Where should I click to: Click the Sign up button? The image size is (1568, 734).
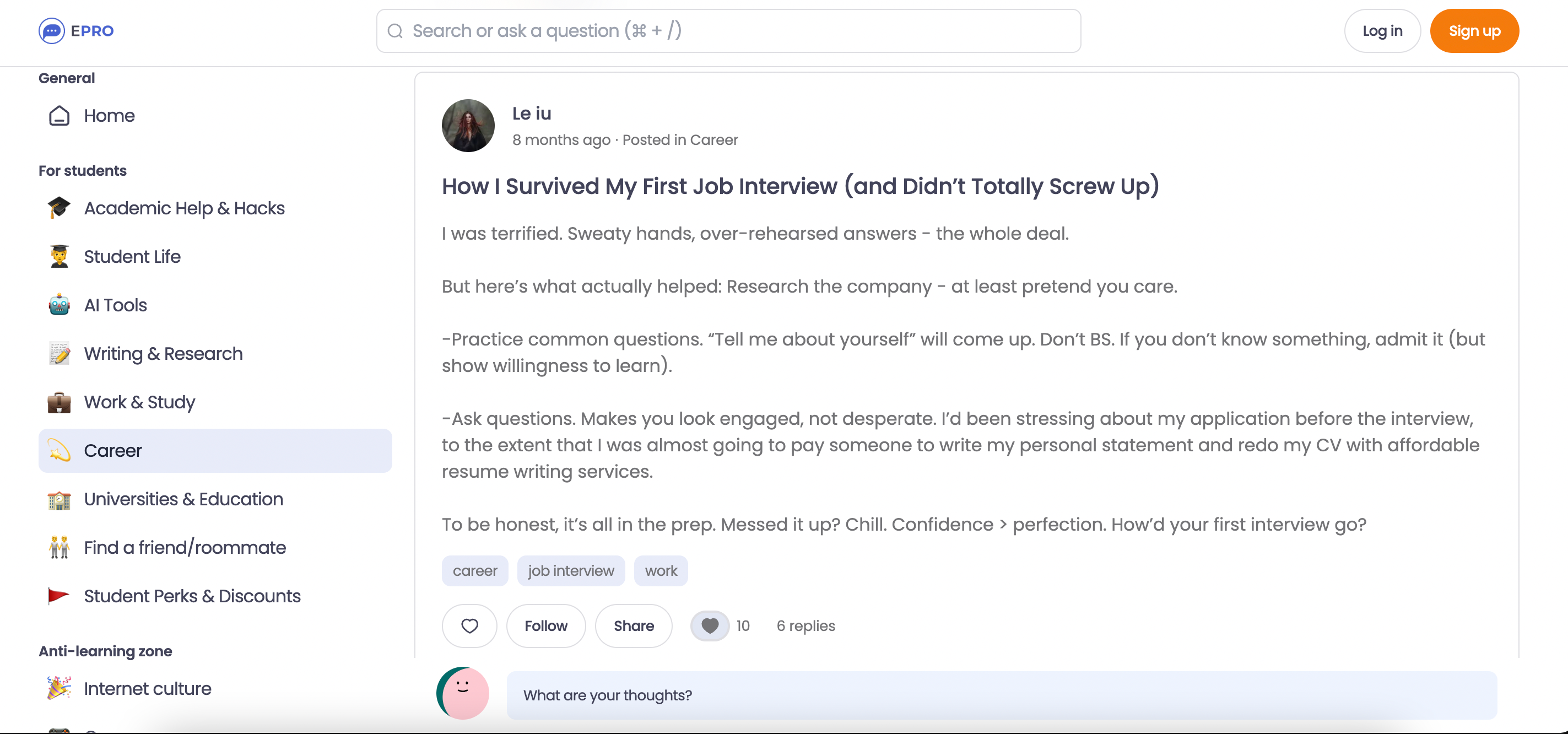pos(1474,30)
